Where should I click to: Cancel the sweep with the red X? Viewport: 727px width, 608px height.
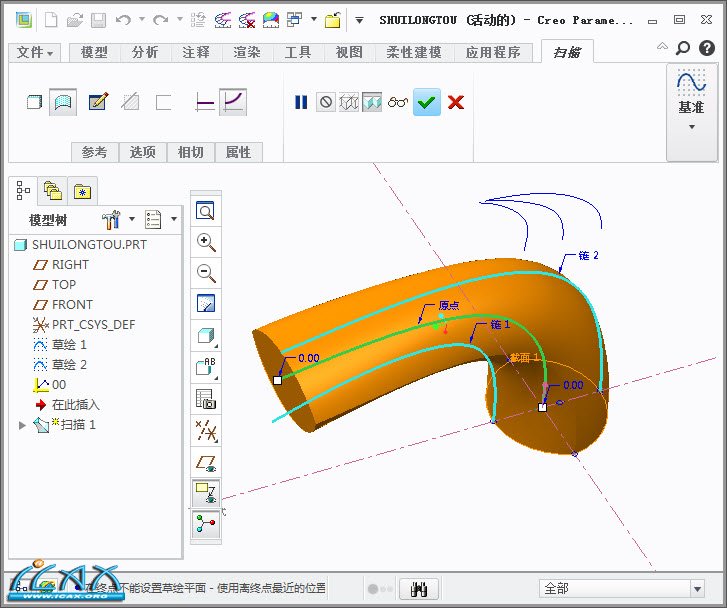[x=456, y=102]
